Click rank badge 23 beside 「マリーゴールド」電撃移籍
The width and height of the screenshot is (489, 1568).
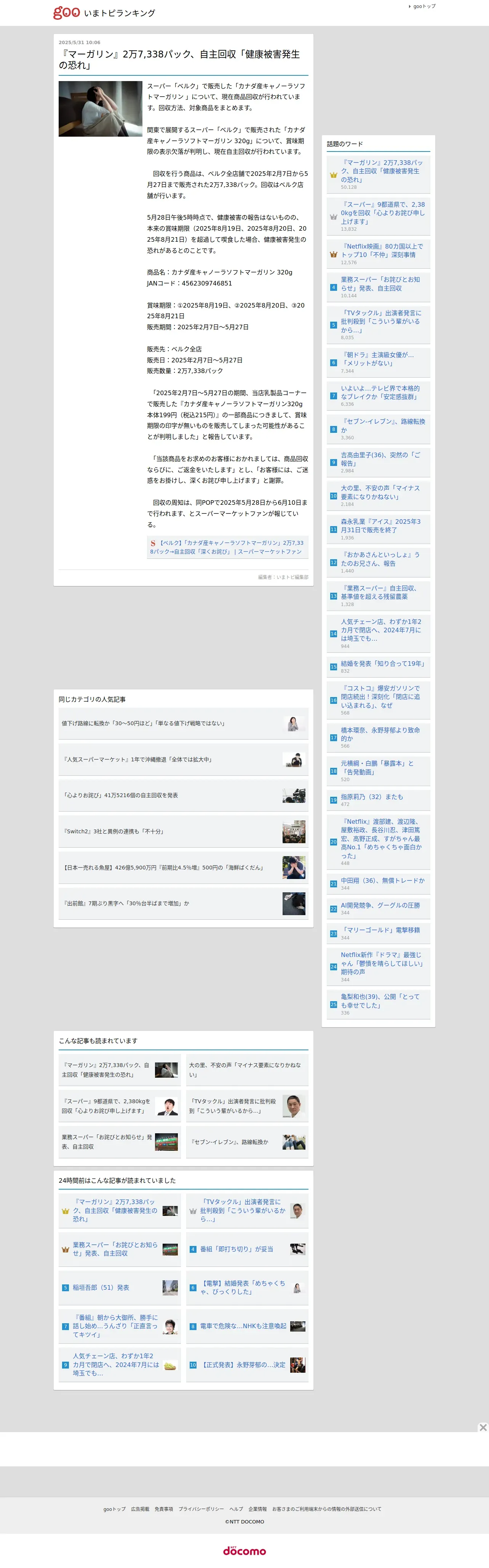point(334,934)
